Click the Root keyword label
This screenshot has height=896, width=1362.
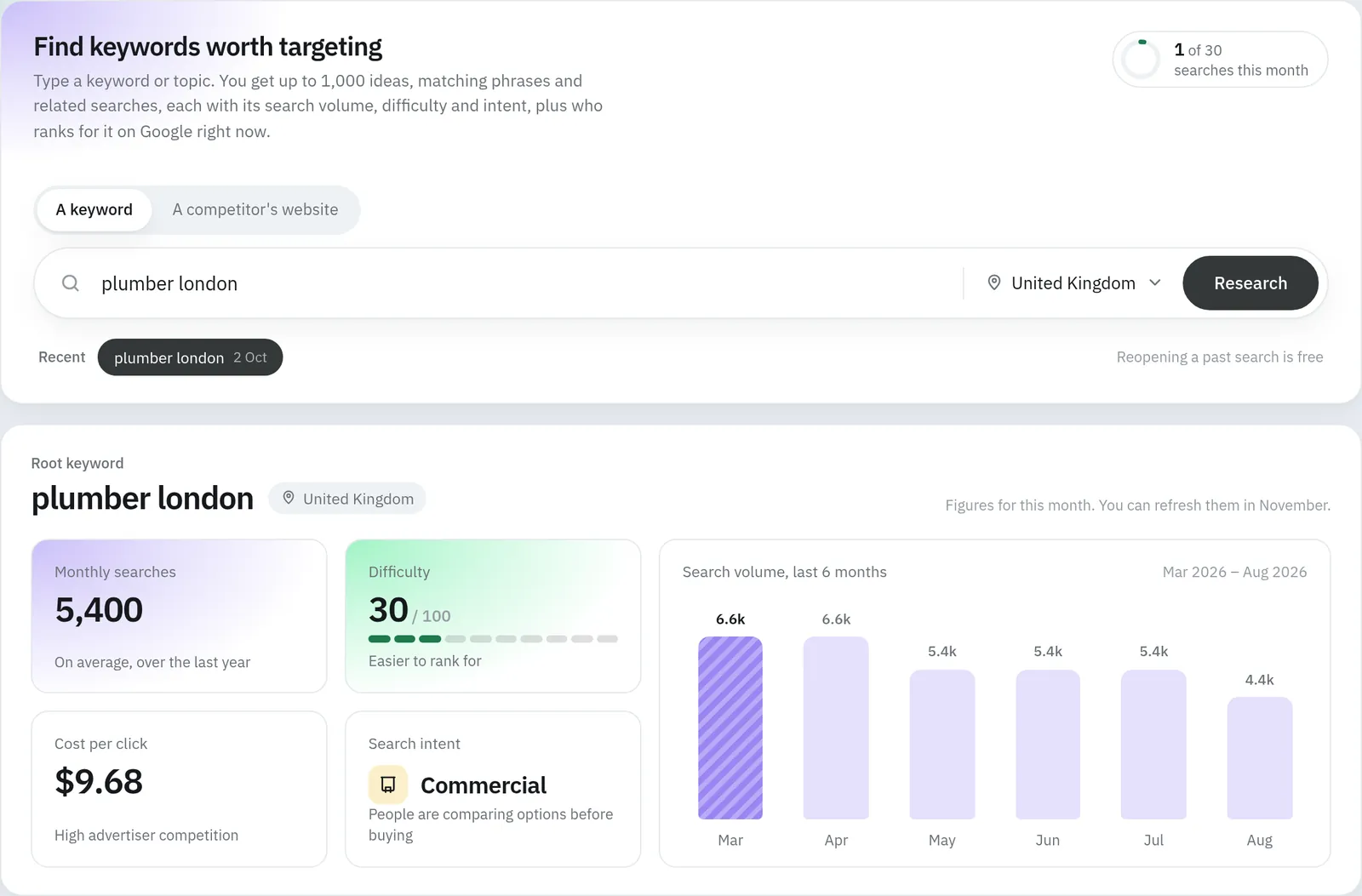[77, 463]
